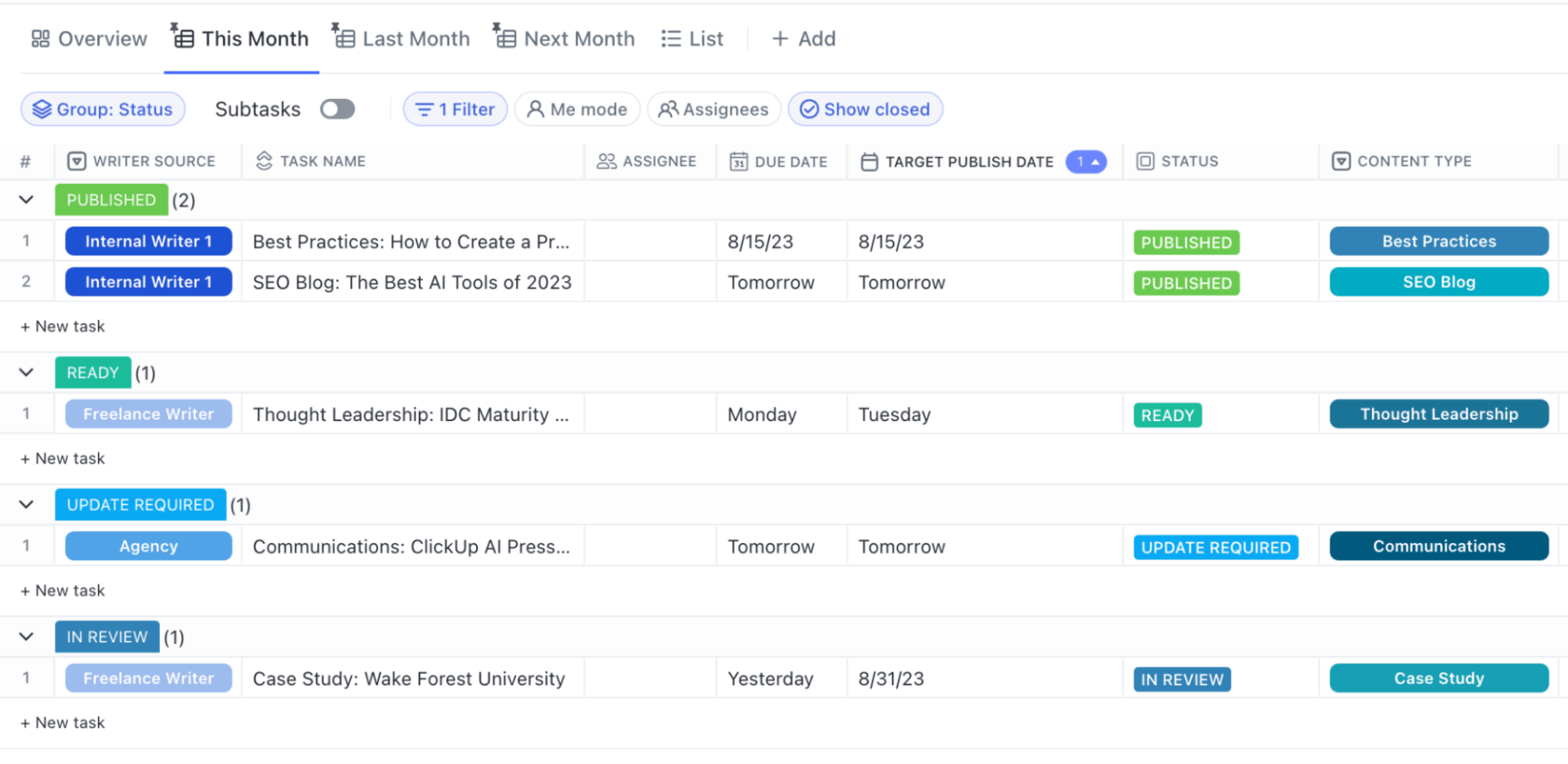1568x764 pixels.
Task: Collapse the IN REVIEW group
Action: pyautogui.click(x=26, y=637)
